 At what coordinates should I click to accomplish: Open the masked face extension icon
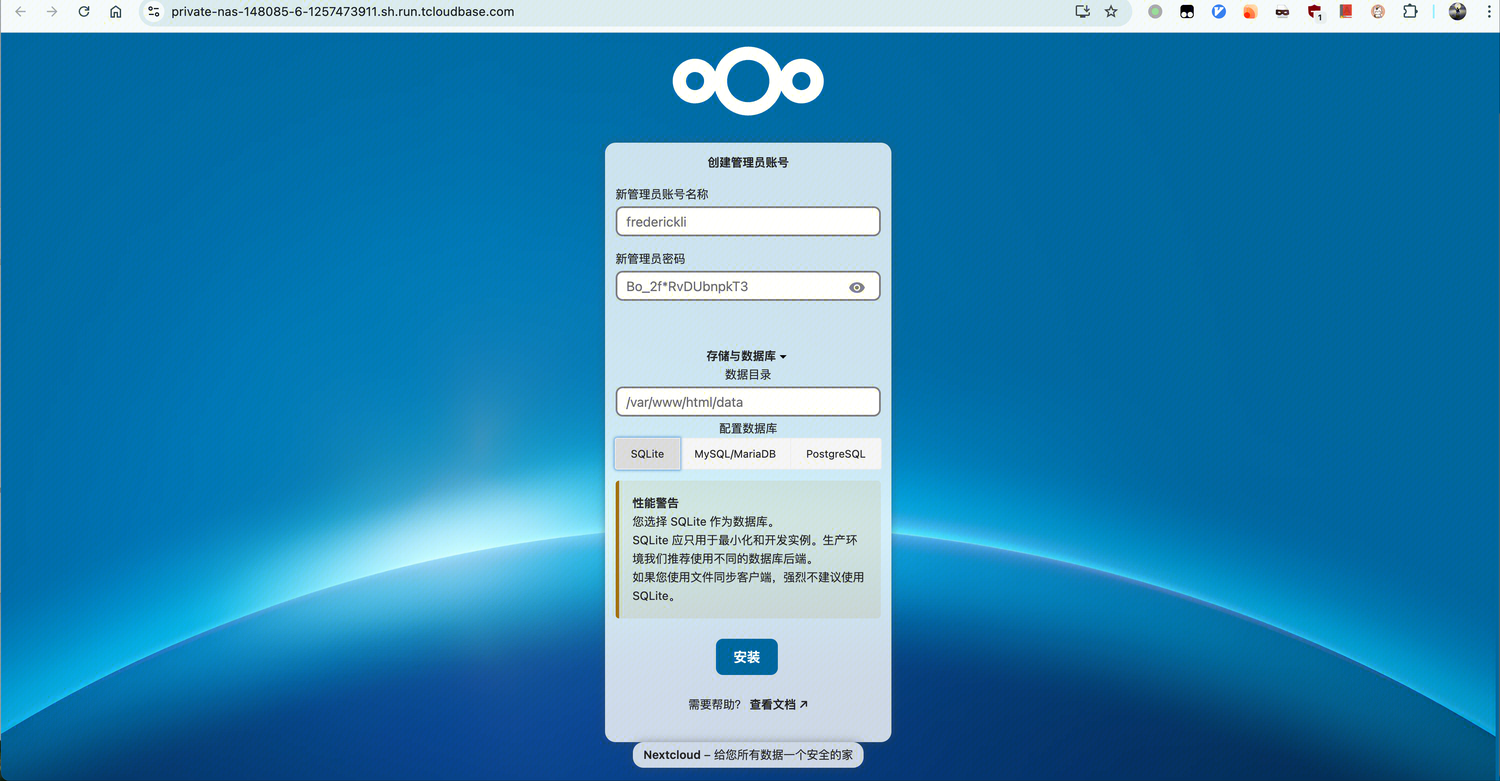pos(1282,12)
